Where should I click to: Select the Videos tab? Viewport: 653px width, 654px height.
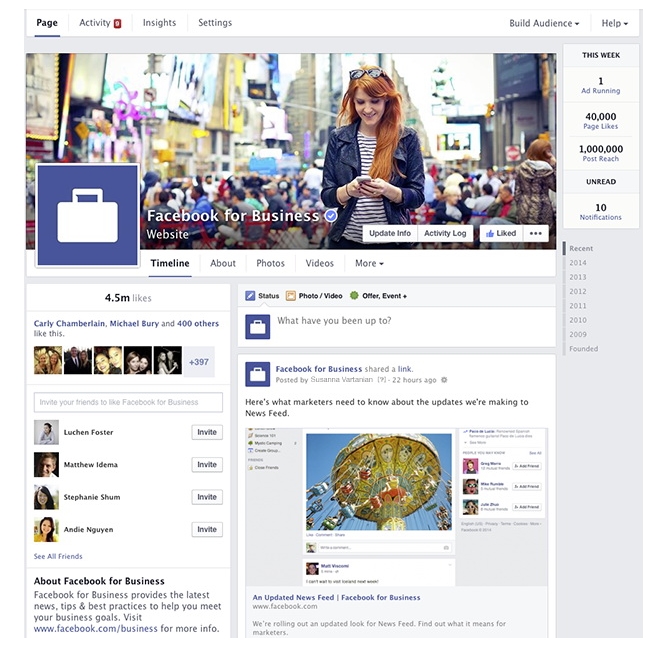point(319,263)
